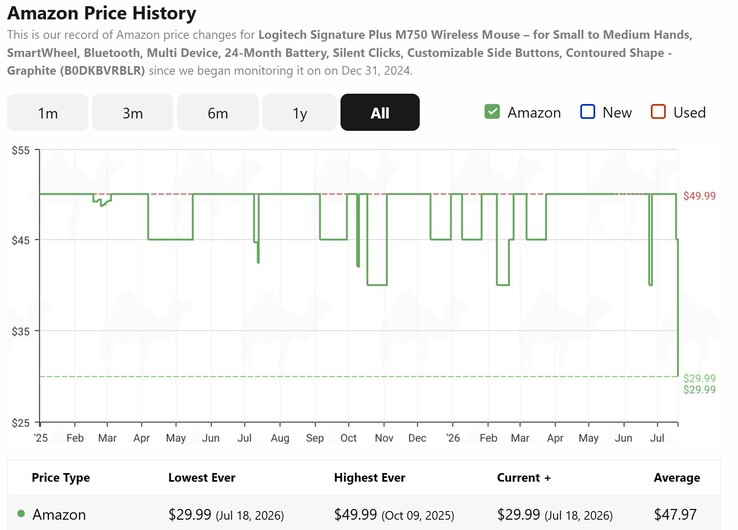Click the Amazon row label in table
The image size is (738, 530).
59,514
